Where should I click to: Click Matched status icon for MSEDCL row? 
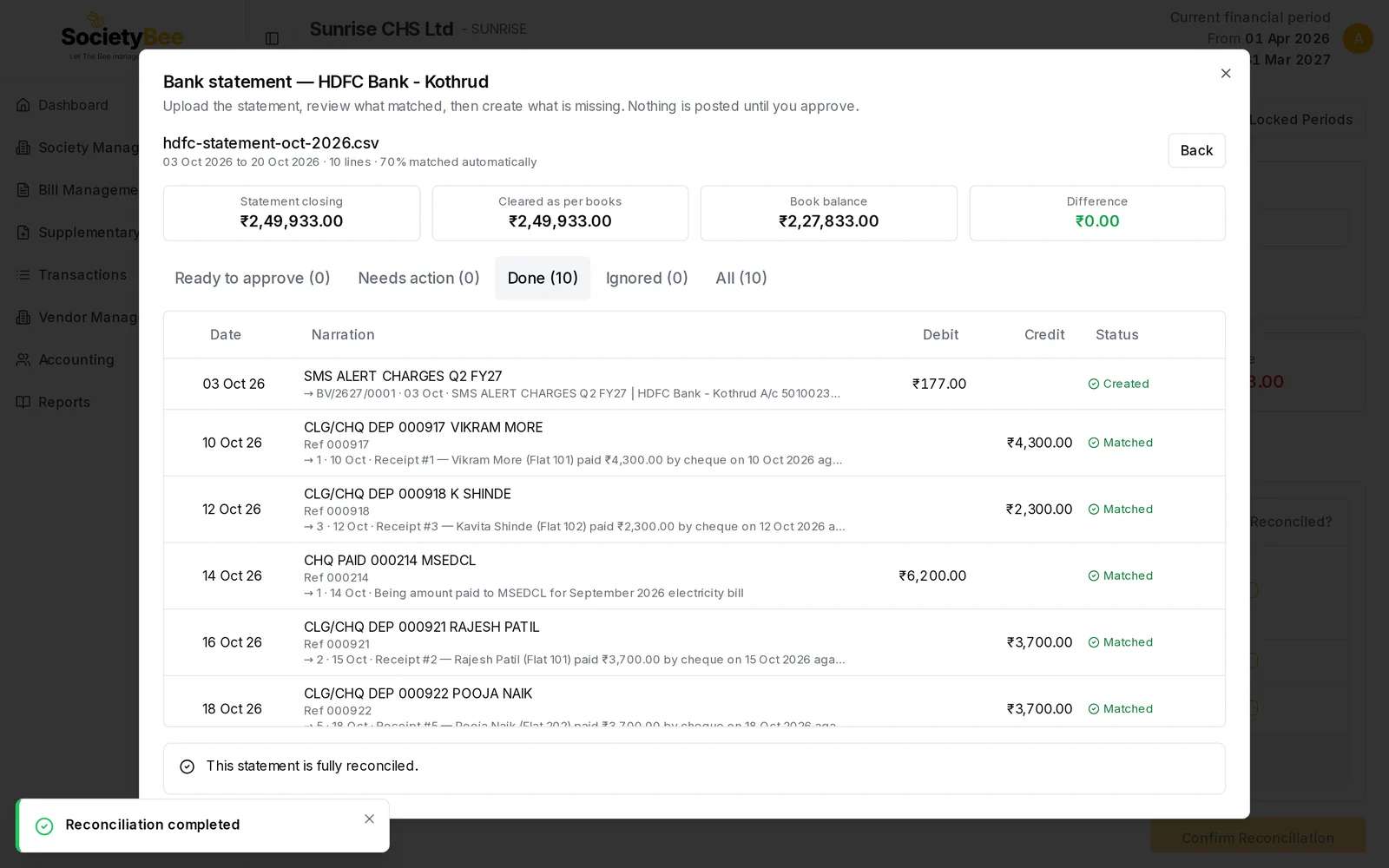[1094, 575]
